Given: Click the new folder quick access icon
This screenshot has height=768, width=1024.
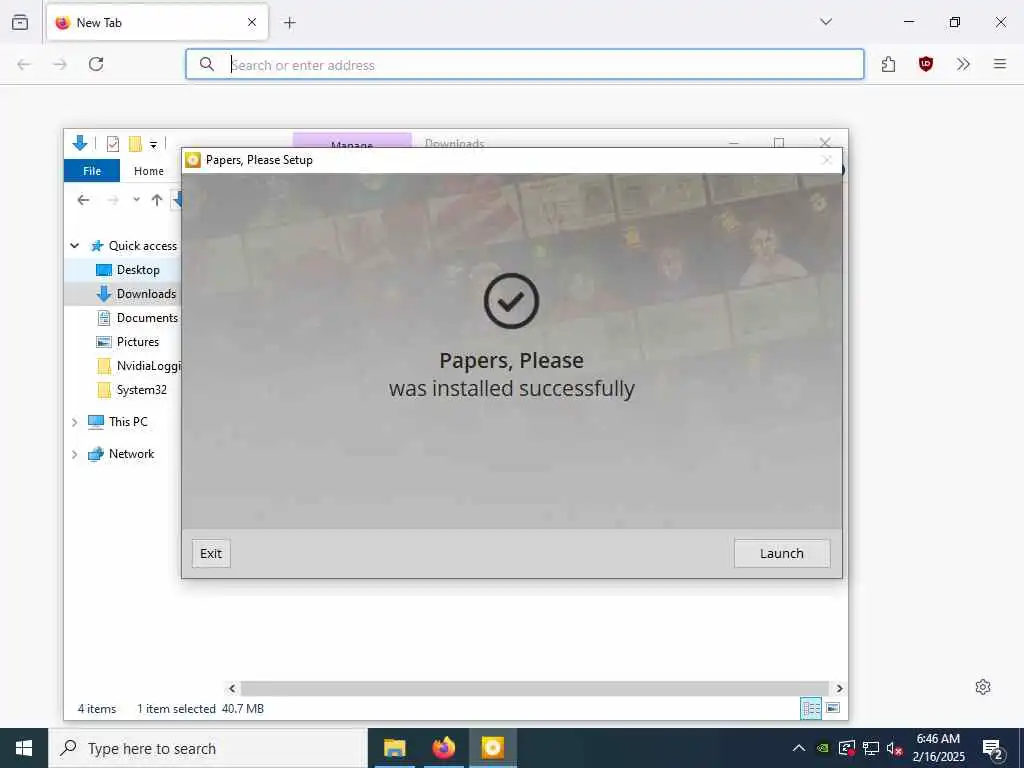Looking at the screenshot, I should pos(135,144).
